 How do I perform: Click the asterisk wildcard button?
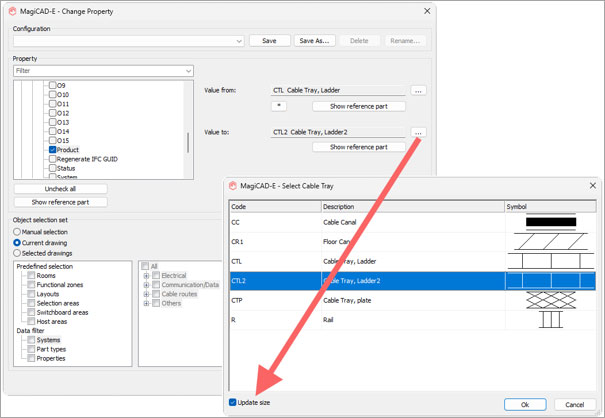click(x=279, y=106)
